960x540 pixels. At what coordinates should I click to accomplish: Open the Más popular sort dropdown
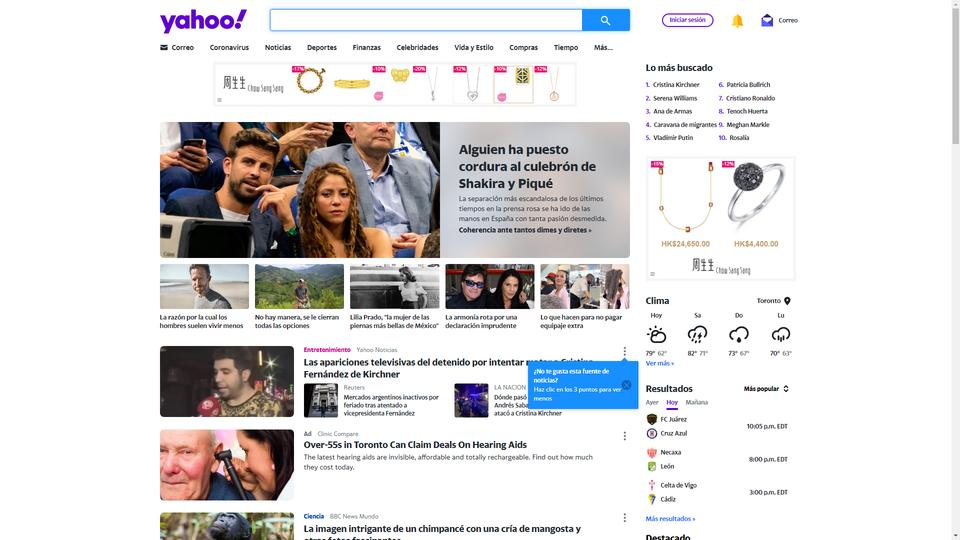point(766,389)
